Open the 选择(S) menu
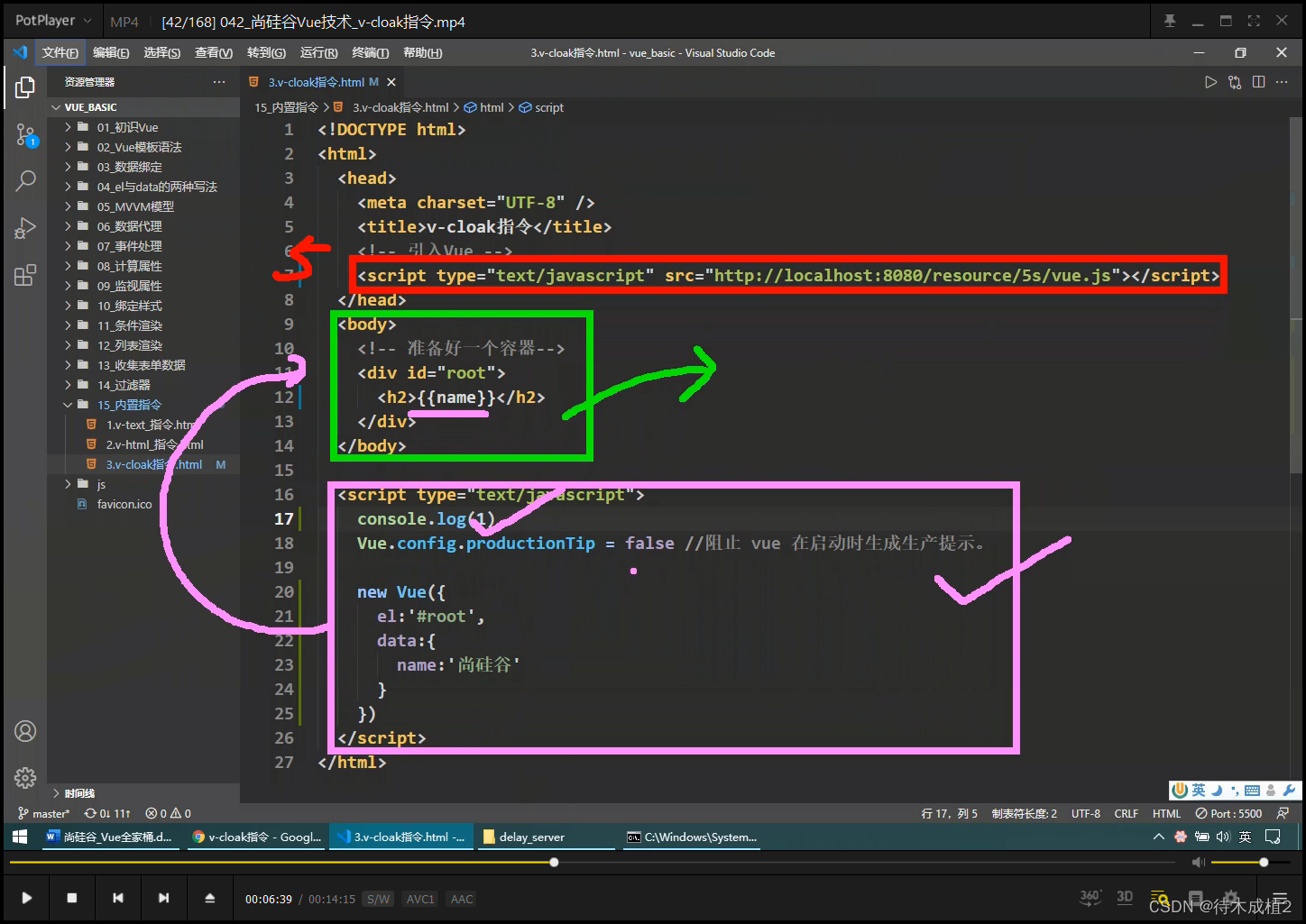This screenshot has width=1306, height=924. coord(161,52)
